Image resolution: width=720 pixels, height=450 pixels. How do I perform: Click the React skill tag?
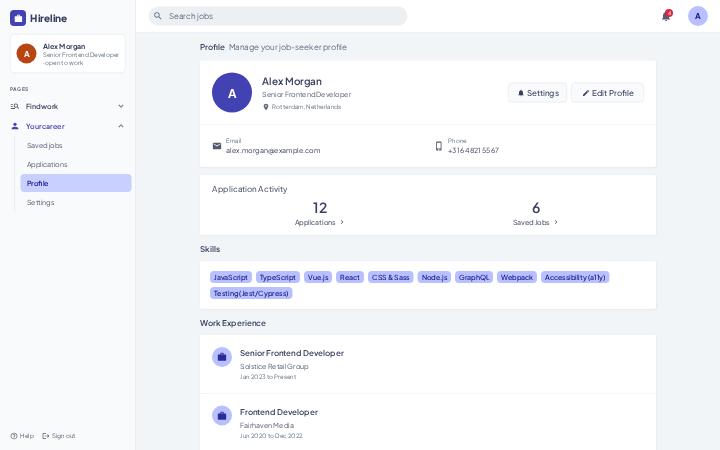(350, 277)
